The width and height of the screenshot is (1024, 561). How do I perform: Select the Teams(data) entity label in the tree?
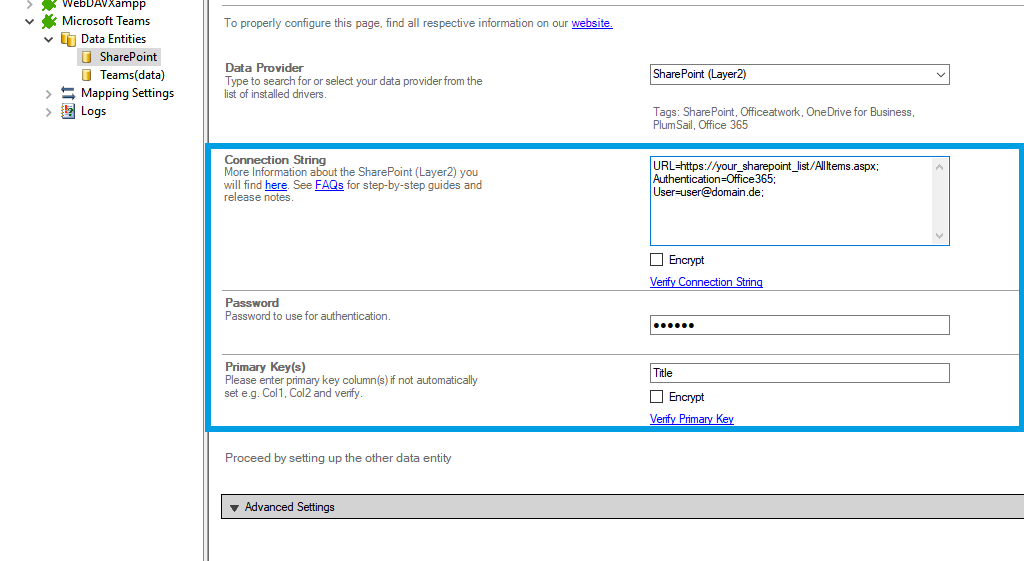[x=132, y=75]
